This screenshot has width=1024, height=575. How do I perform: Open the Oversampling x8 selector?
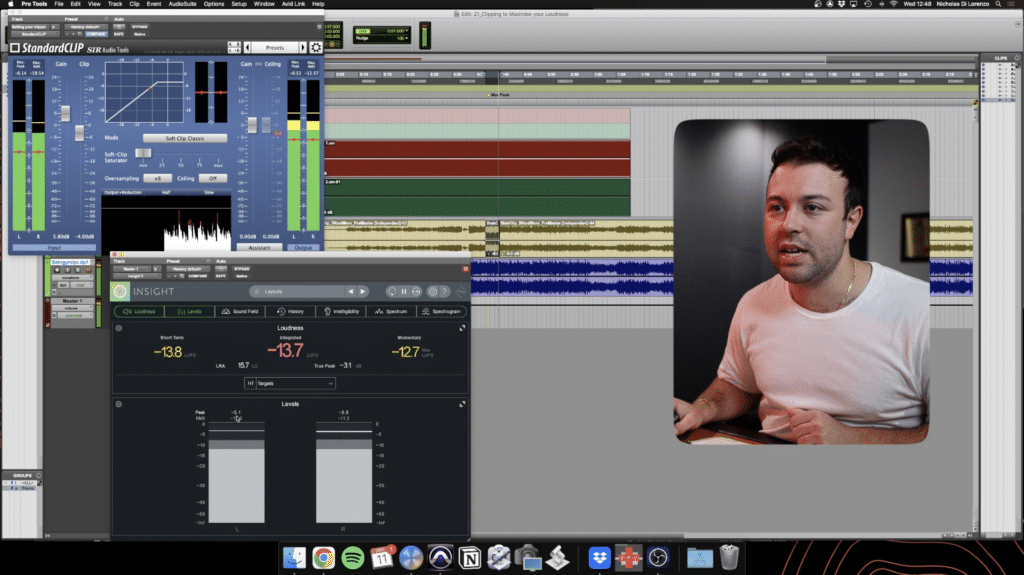pyautogui.click(x=157, y=178)
